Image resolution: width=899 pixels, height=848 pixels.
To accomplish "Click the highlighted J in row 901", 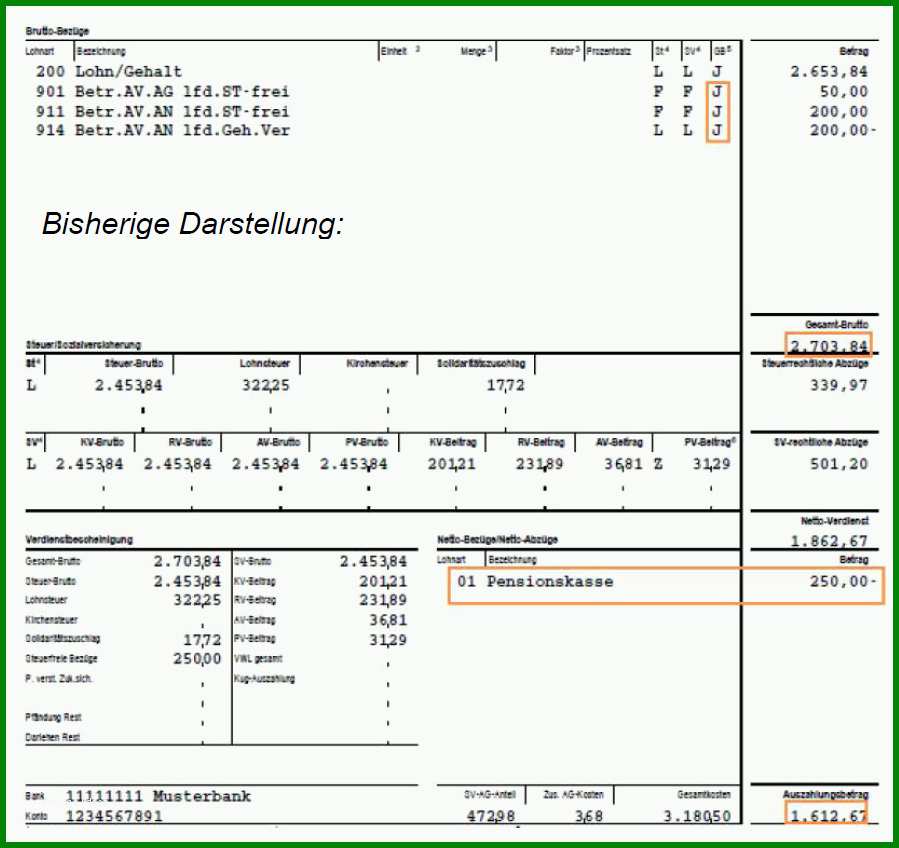I will point(717,92).
